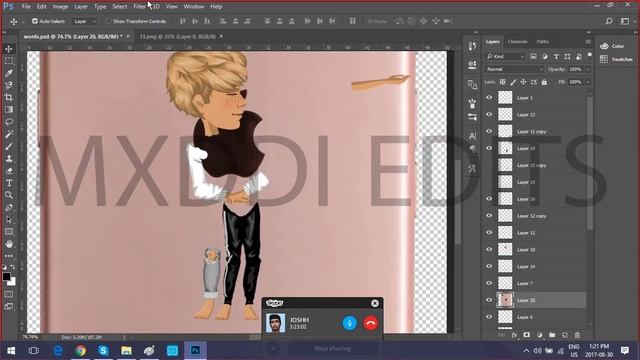Open the Opacity slider arrow
Image resolution: width=640 pixels, height=360 pixels.
point(588,69)
